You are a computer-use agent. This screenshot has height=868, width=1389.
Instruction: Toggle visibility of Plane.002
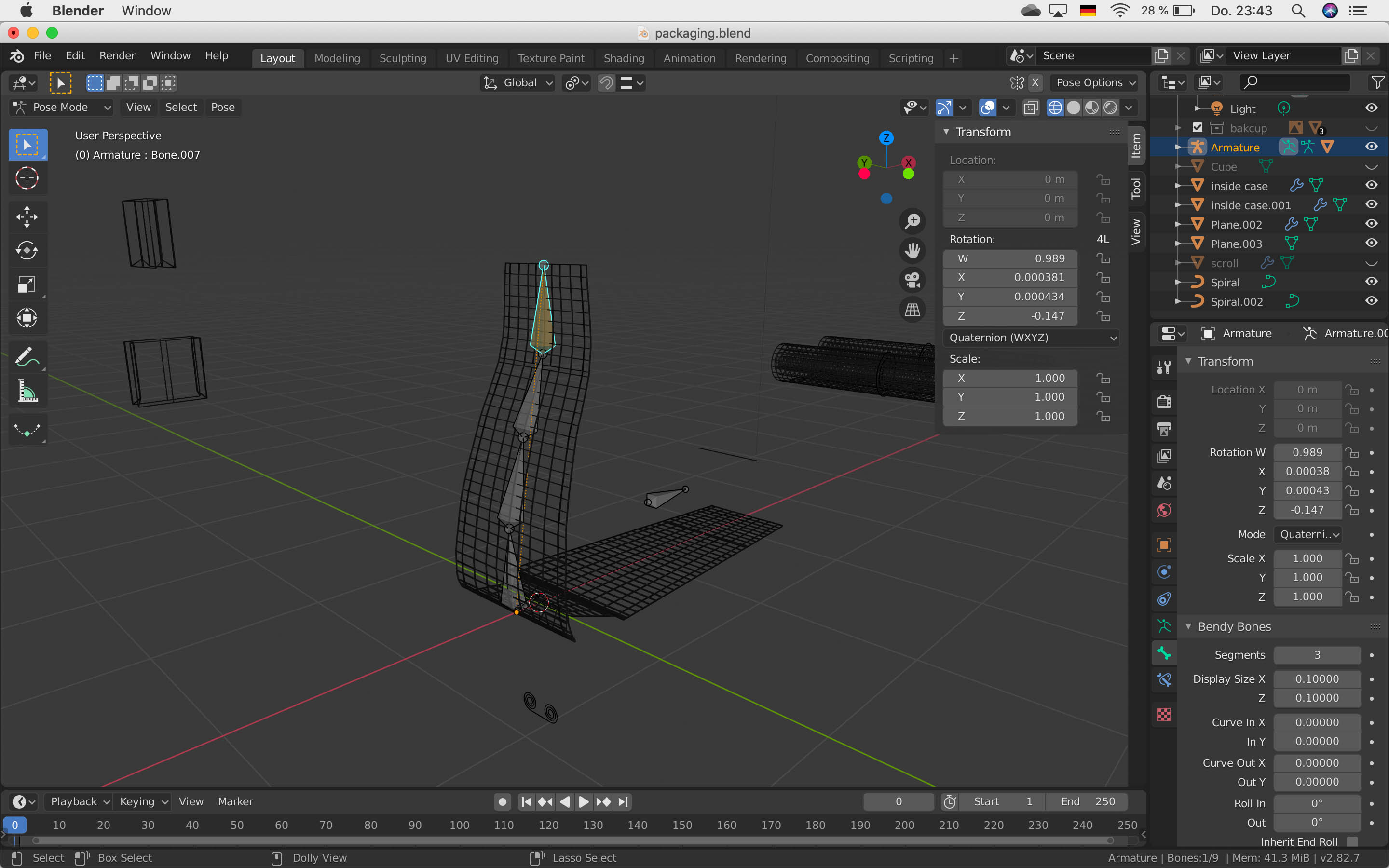pos(1371,223)
